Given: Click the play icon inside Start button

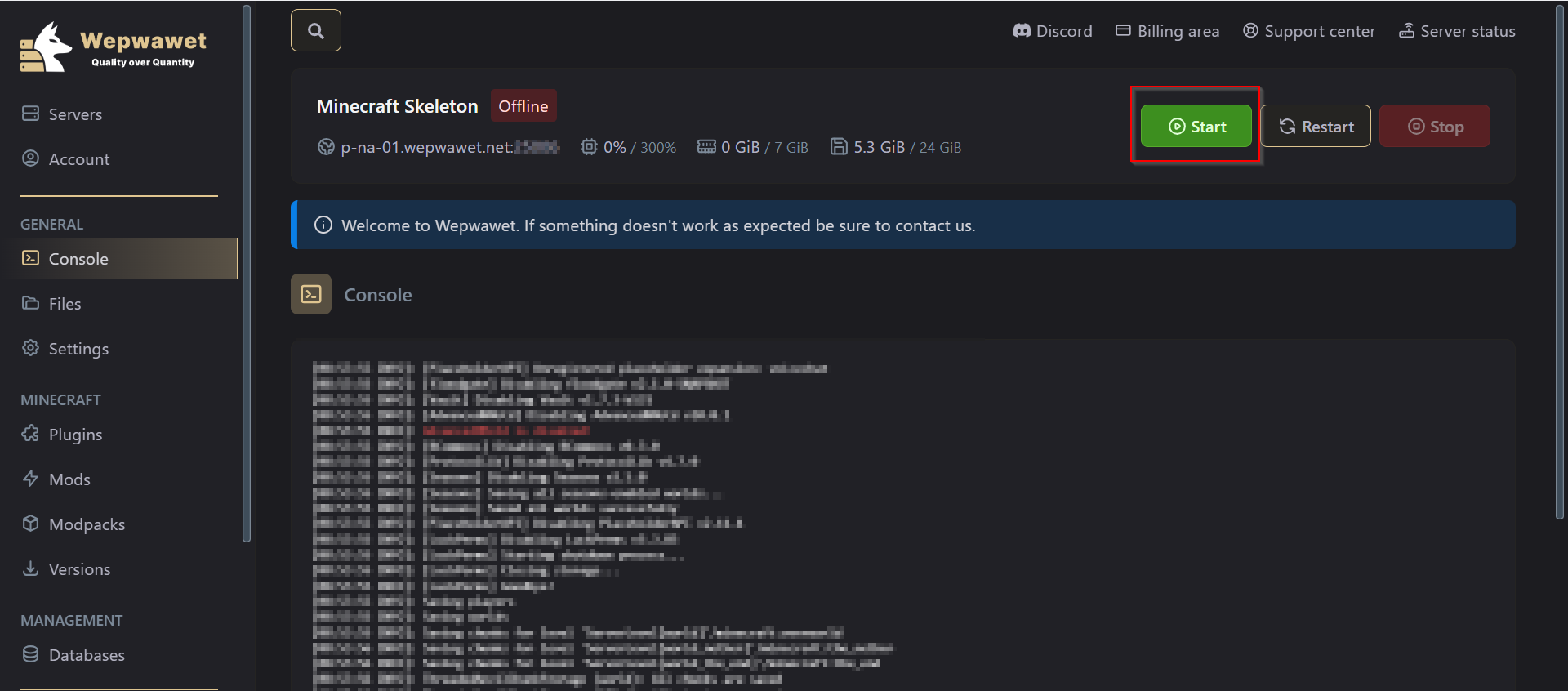Looking at the screenshot, I should click(1177, 127).
